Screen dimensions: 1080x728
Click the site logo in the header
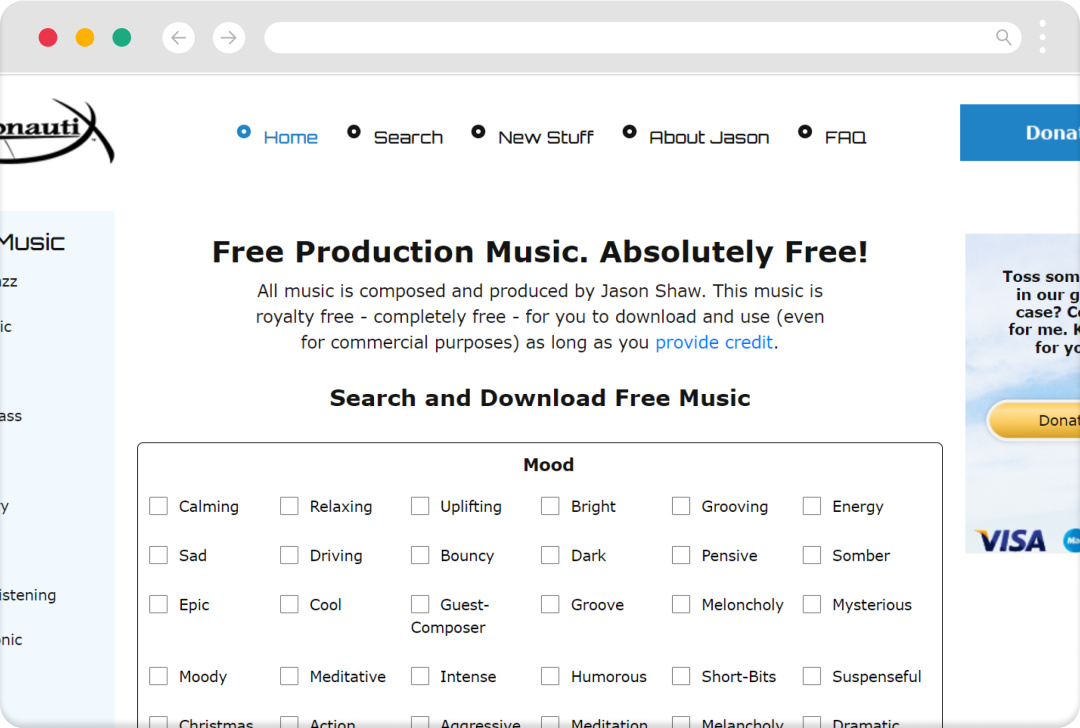point(57,132)
